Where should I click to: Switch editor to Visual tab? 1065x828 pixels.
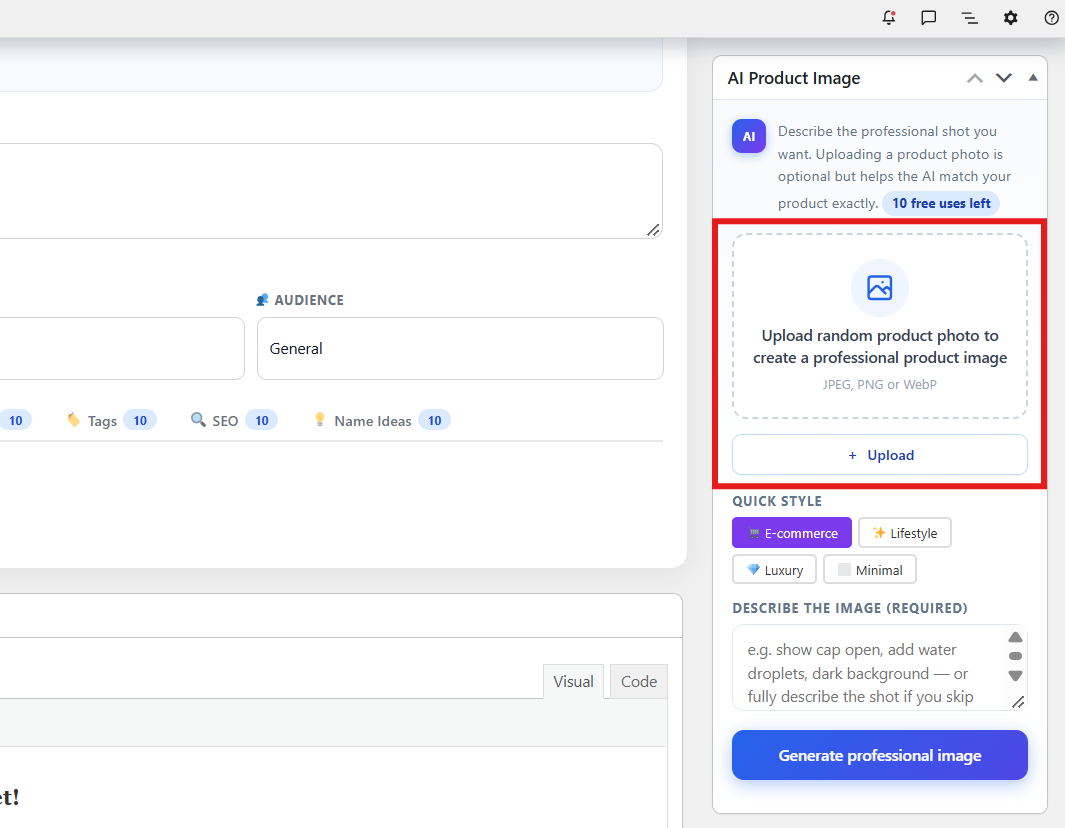click(x=573, y=681)
